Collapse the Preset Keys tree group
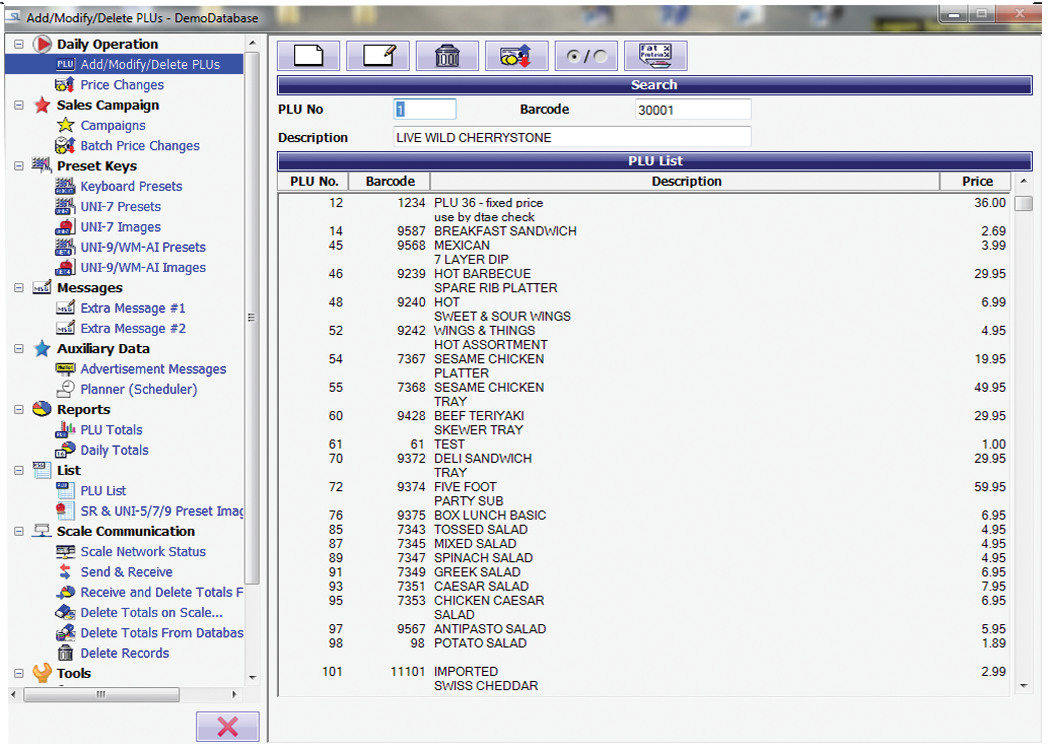This screenshot has width=1048, height=750. [x=19, y=166]
